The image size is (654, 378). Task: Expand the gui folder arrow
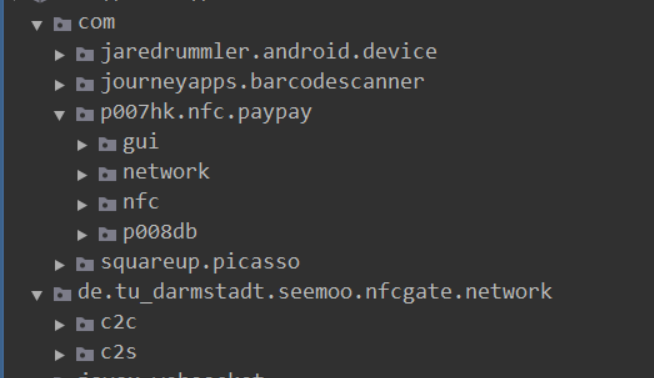pyautogui.click(x=82, y=145)
